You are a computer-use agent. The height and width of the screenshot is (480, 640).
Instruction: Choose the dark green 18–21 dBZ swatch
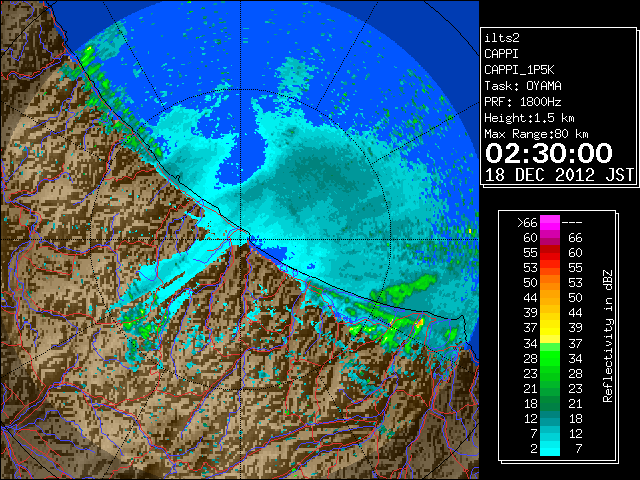[550, 404]
